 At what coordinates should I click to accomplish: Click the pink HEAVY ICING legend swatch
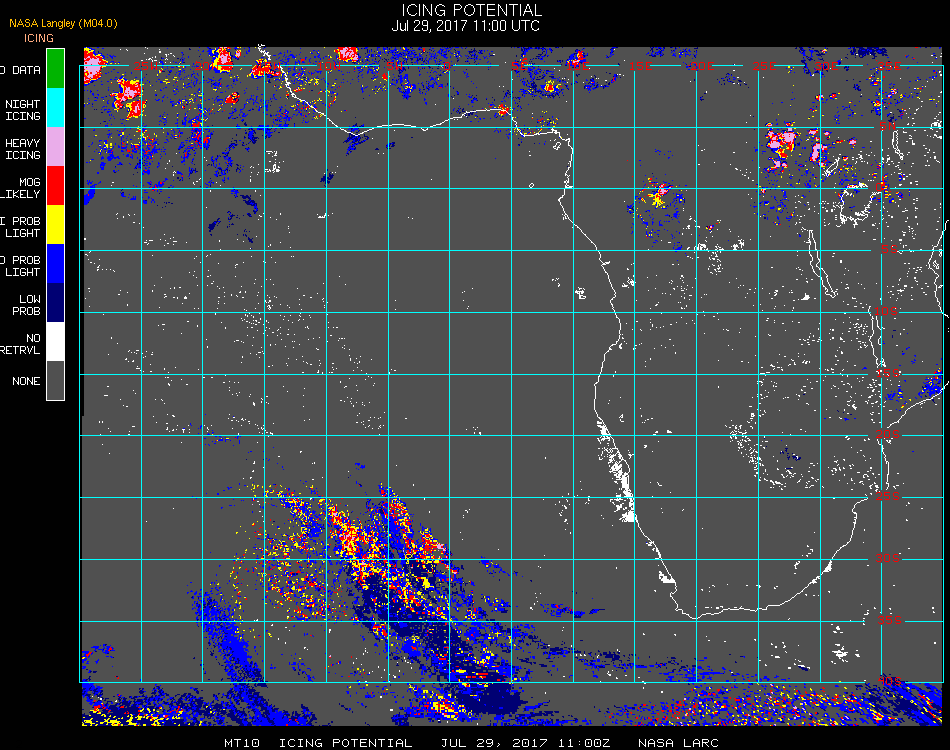pyautogui.click(x=55, y=146)
